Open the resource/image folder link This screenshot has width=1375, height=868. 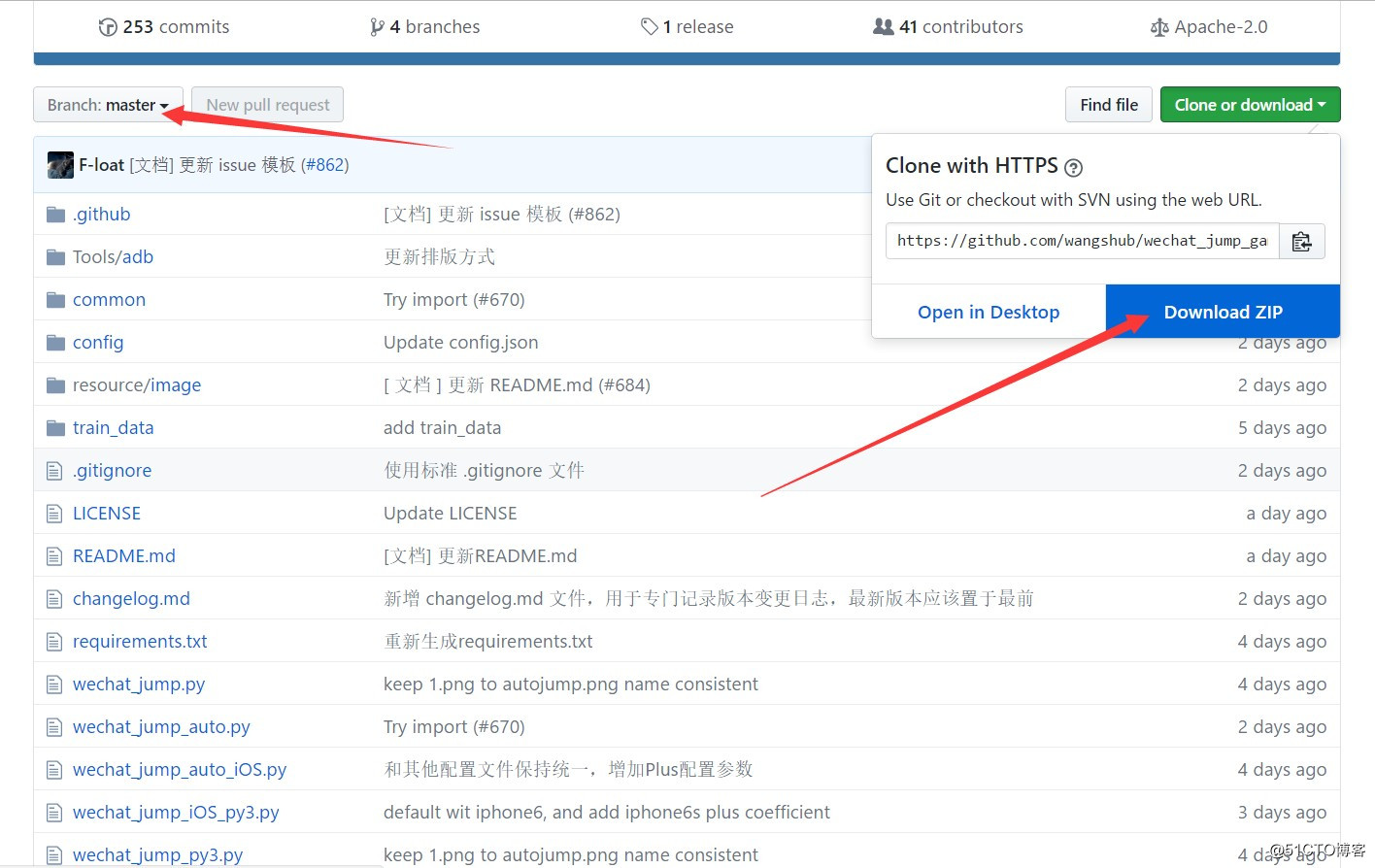coord(137,385)
